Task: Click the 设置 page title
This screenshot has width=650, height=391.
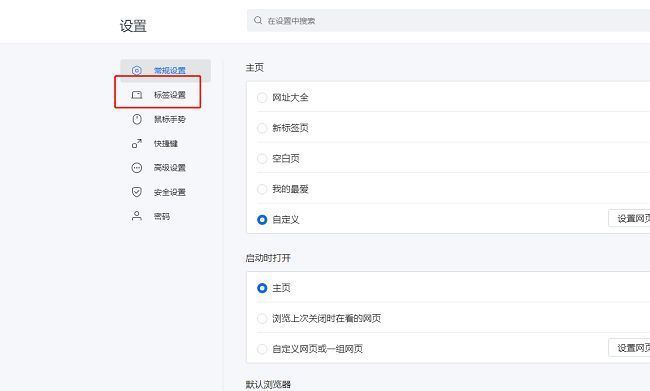Action: click(x=133, y=26)
